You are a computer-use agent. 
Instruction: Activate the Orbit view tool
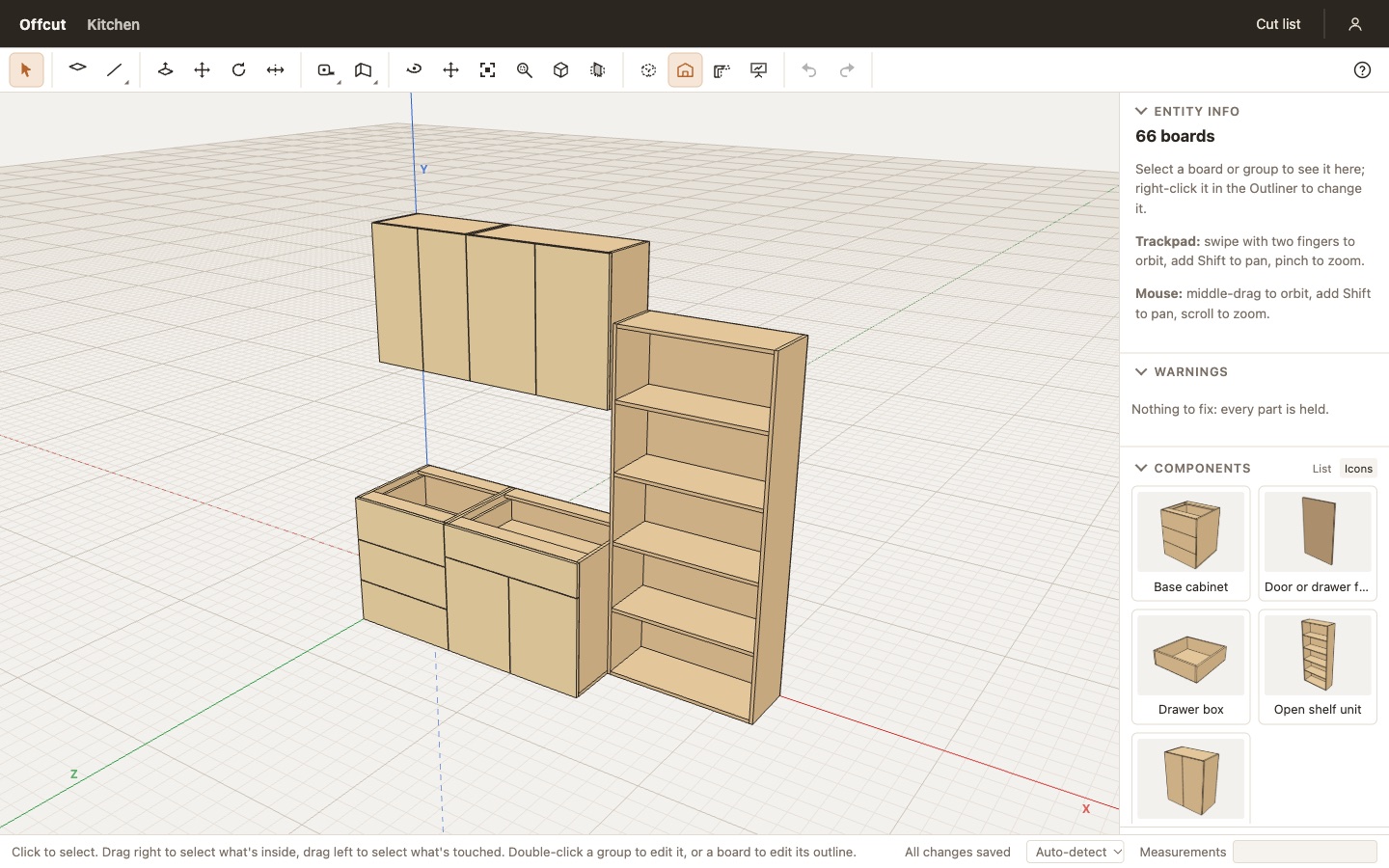(415, 70)
